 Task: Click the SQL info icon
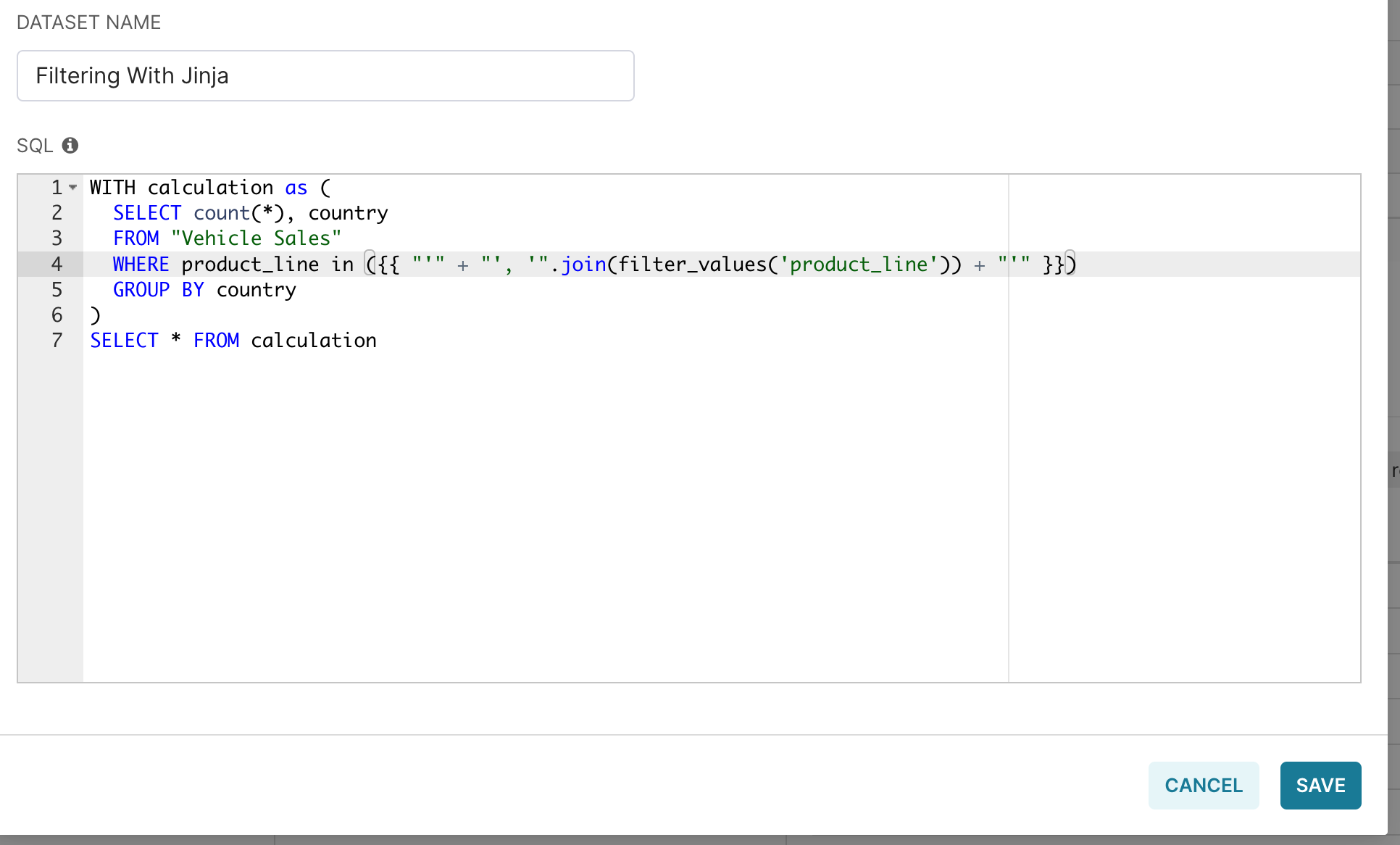click(x=70, y=146)
